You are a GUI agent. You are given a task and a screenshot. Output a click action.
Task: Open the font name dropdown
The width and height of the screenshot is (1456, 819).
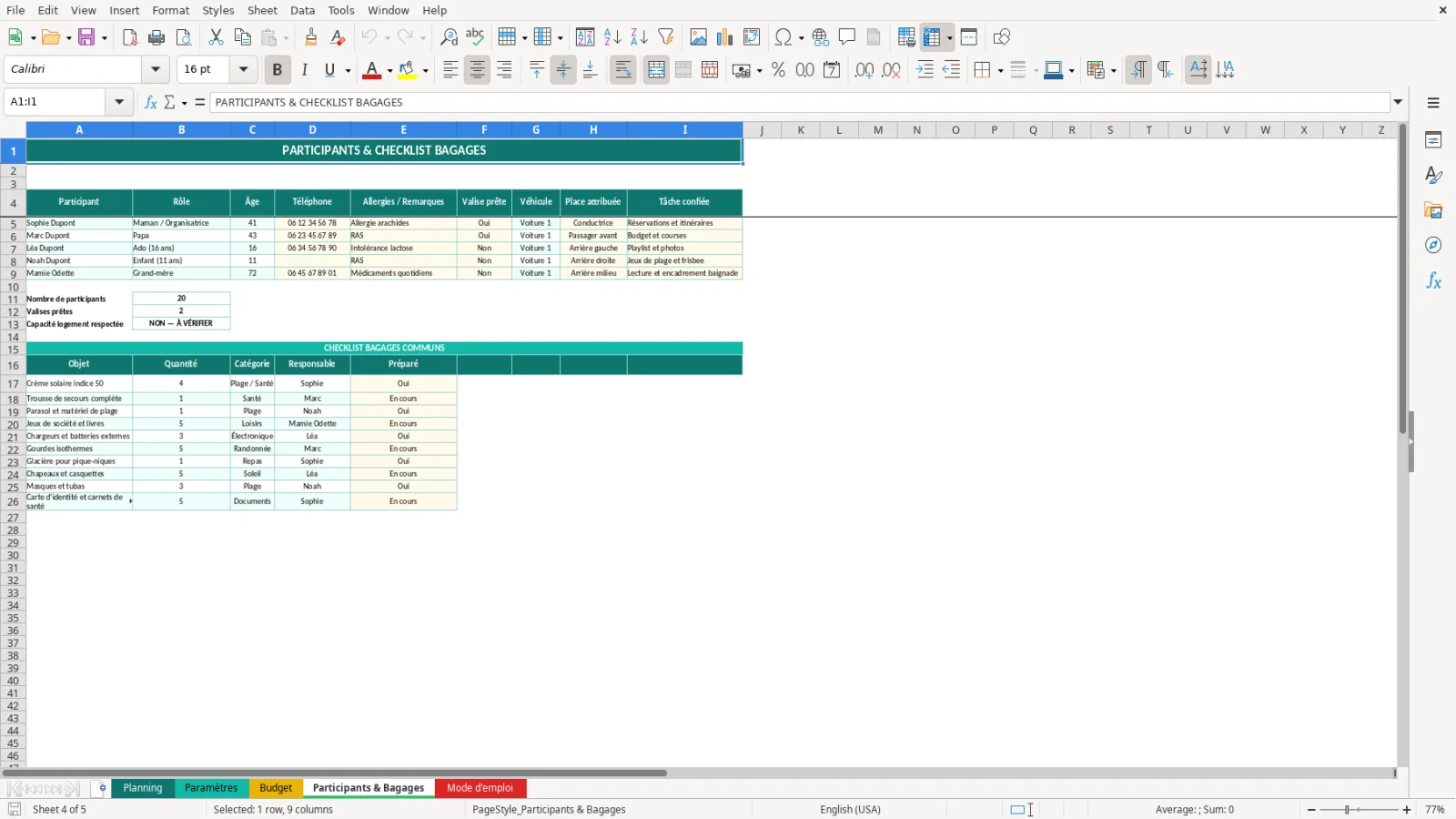(x=156, y=69)
